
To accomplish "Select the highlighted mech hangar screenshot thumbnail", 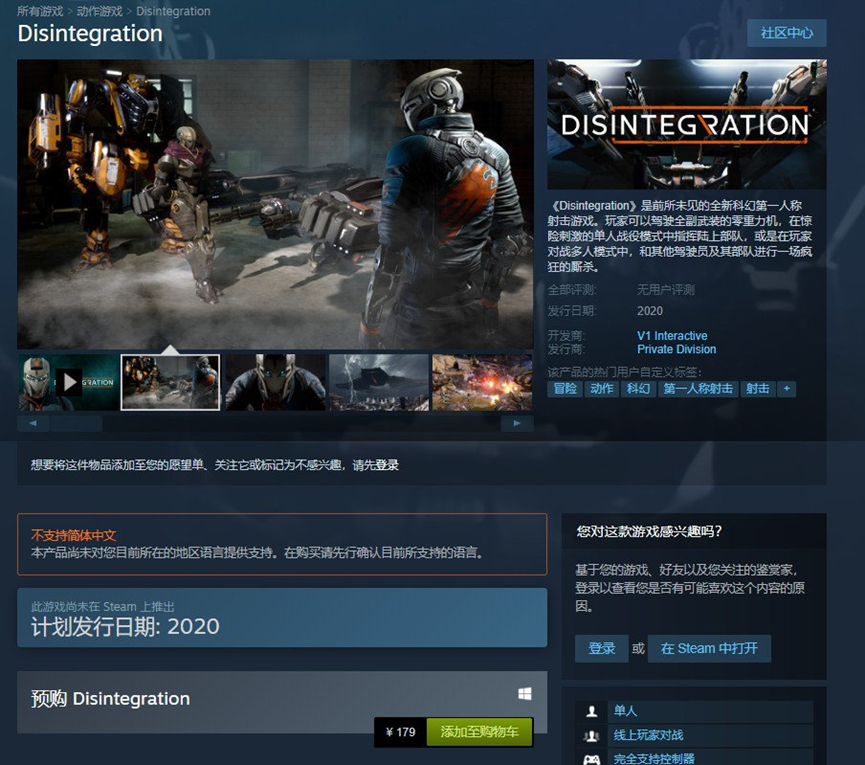I will coord(170,382).
